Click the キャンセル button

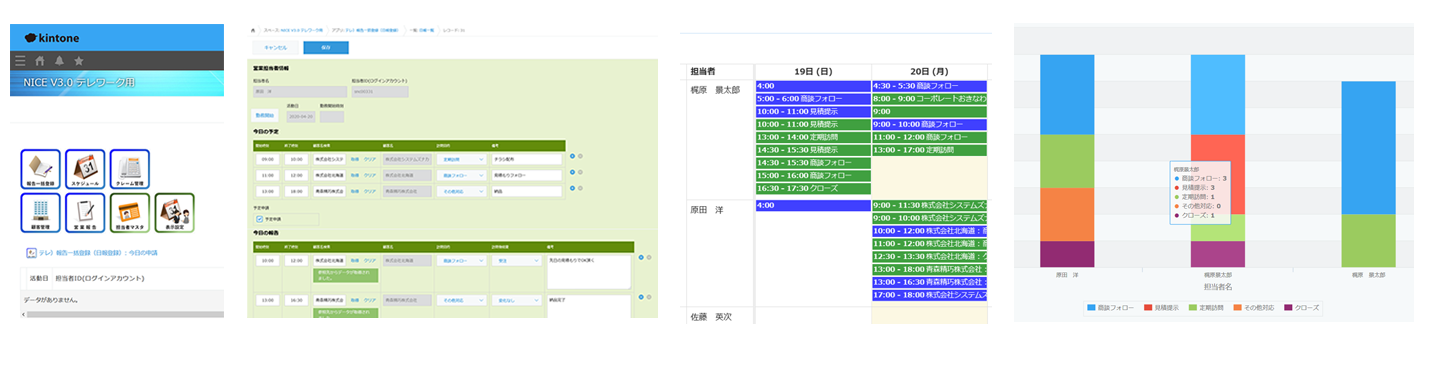click(x=276, y=48)
